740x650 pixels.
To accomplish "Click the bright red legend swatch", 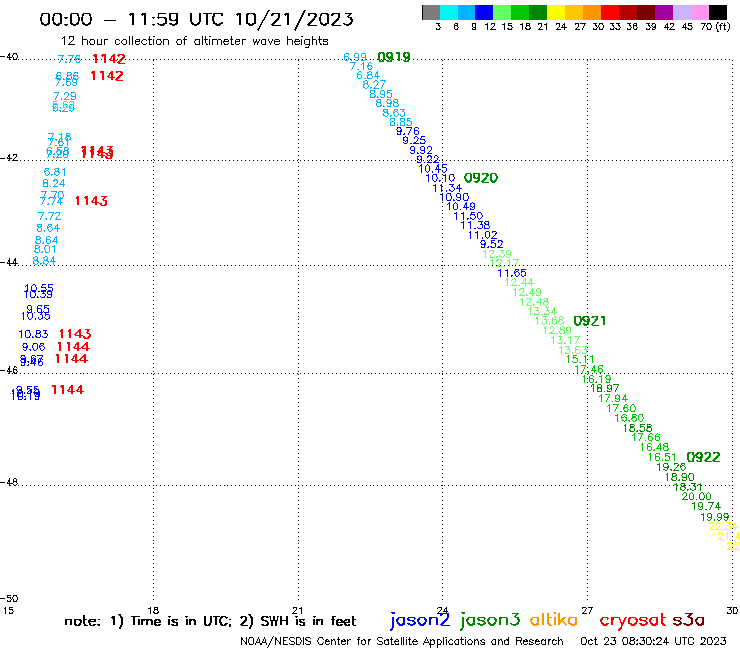I will 610,12.
